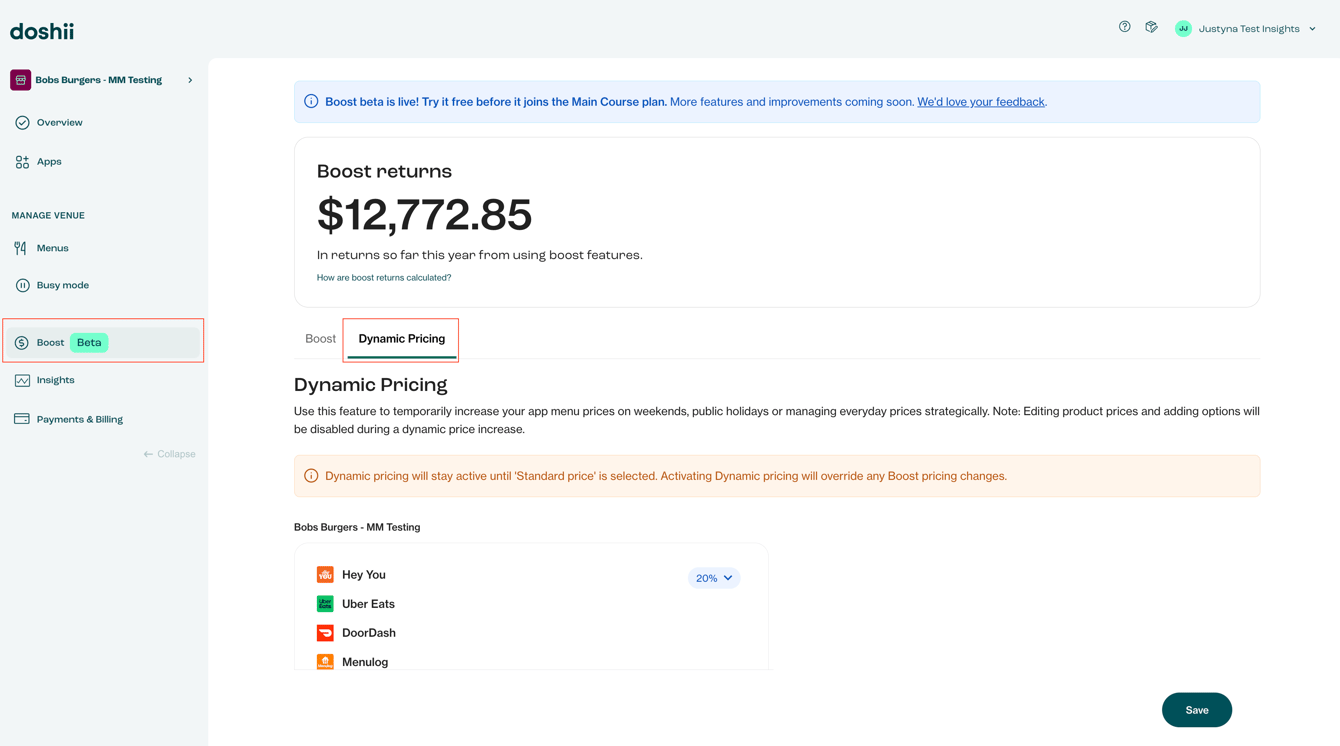Click the Menulog app logo
The image size is (1340, 746).
point(325,662)
